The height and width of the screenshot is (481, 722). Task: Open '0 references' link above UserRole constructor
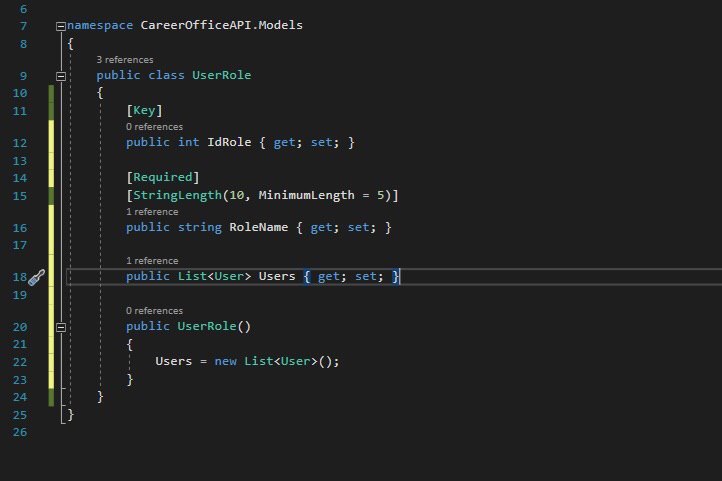(x=154, y=311)
